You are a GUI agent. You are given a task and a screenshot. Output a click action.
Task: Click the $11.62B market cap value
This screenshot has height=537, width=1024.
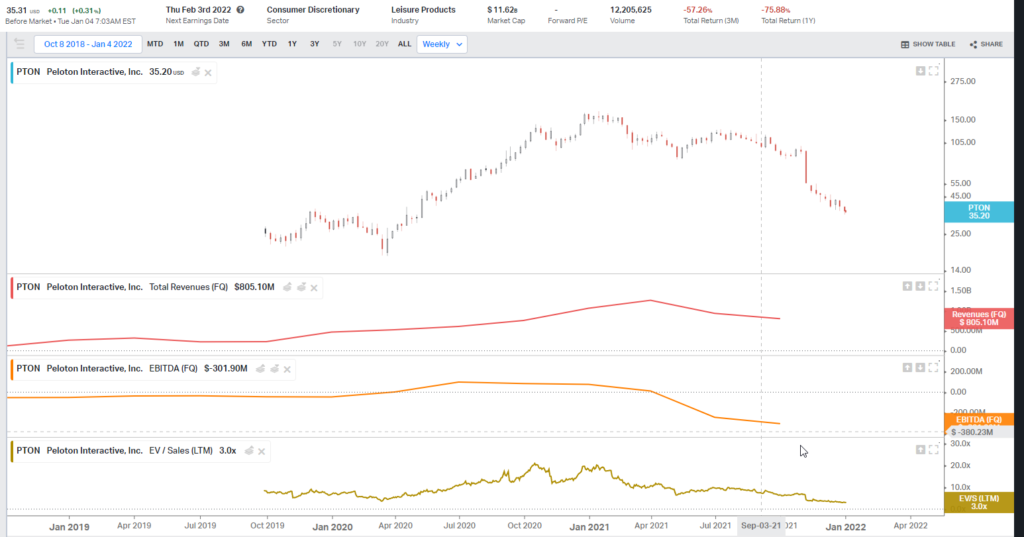click(502, 10)
